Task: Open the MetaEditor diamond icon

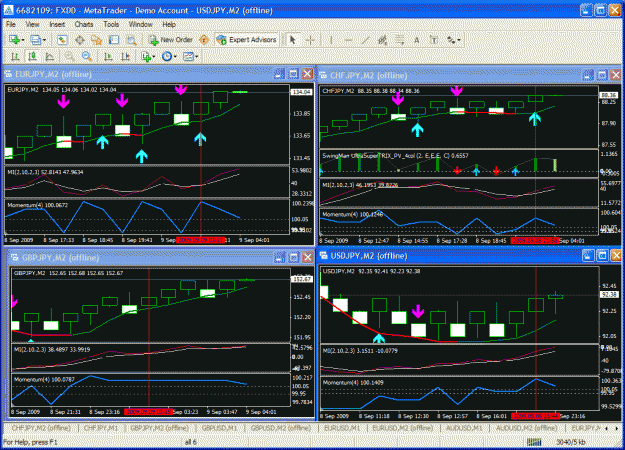Action: (x=204, y=40)
